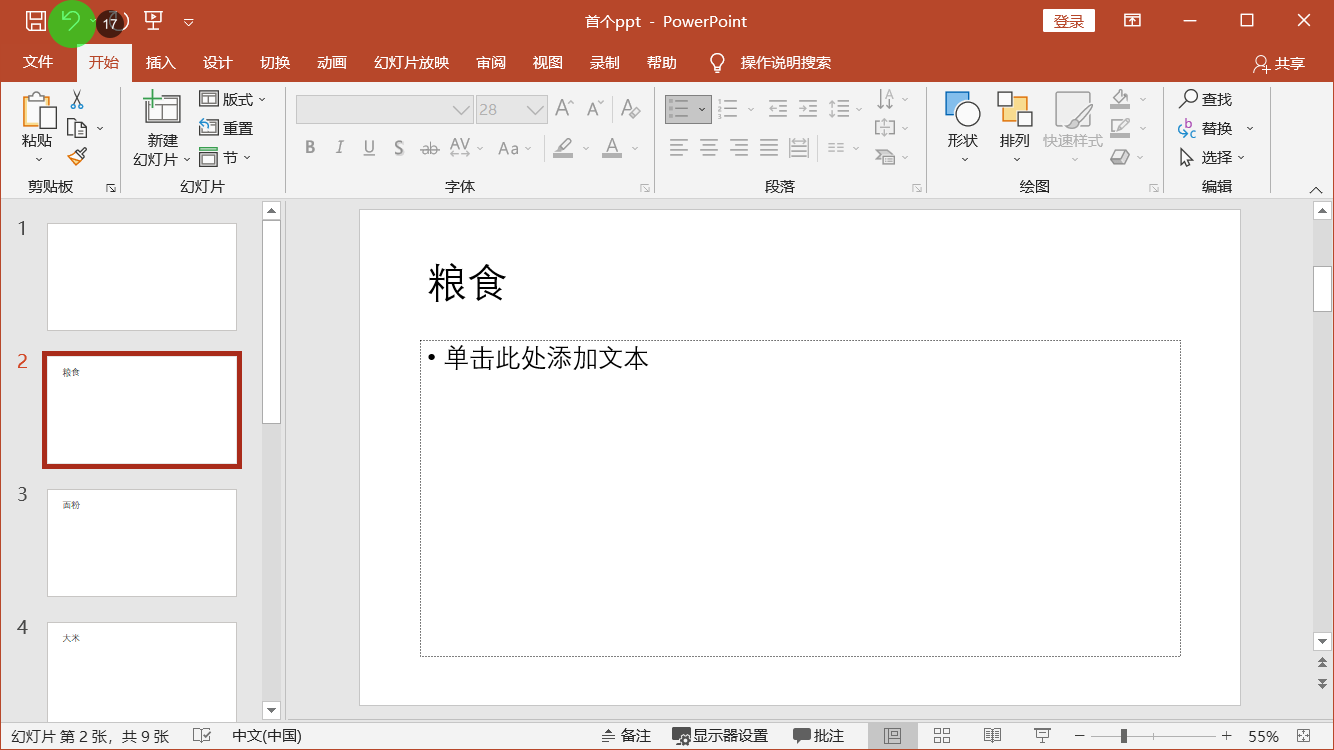Click the Save icon in quick access toolbar
1334x750 pixels.
[35, 21]
